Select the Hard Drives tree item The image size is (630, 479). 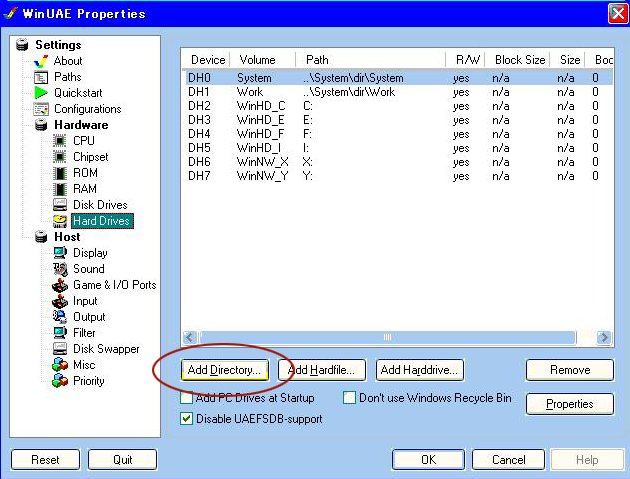(x=102, y=221)
